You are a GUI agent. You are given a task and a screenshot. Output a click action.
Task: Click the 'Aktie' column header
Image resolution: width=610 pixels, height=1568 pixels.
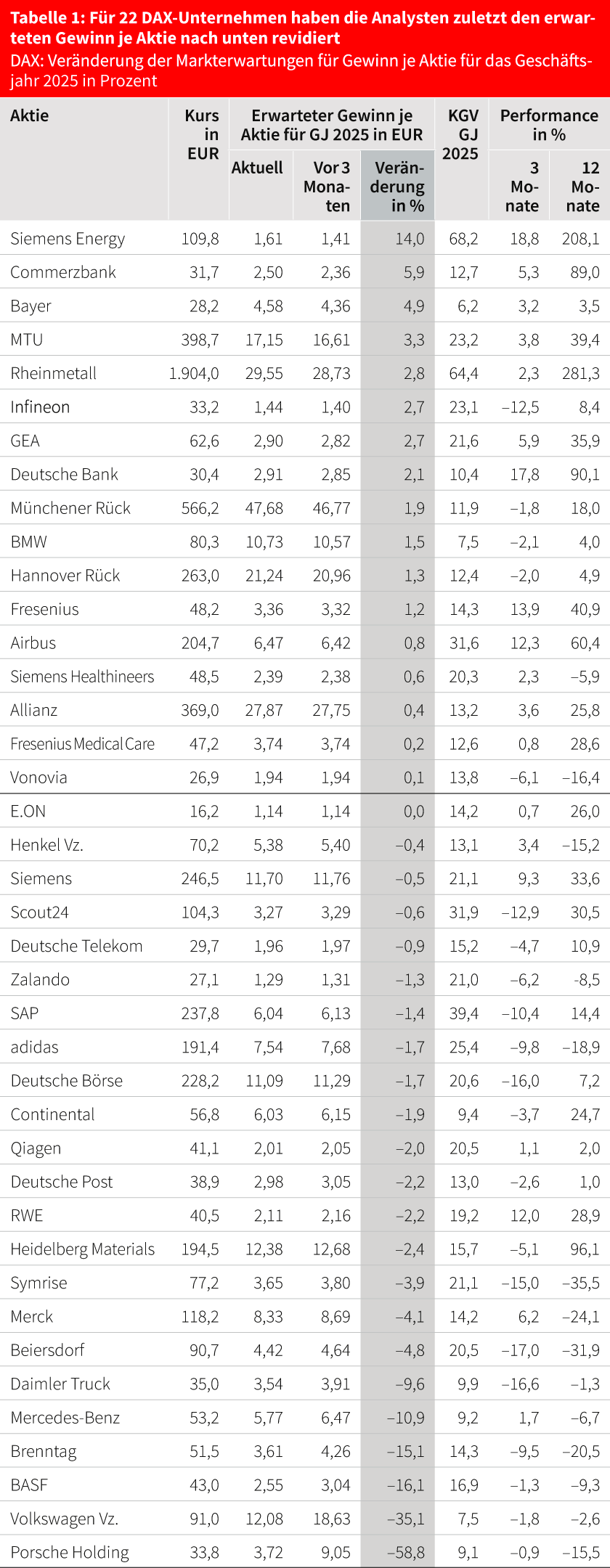point(30,115)
